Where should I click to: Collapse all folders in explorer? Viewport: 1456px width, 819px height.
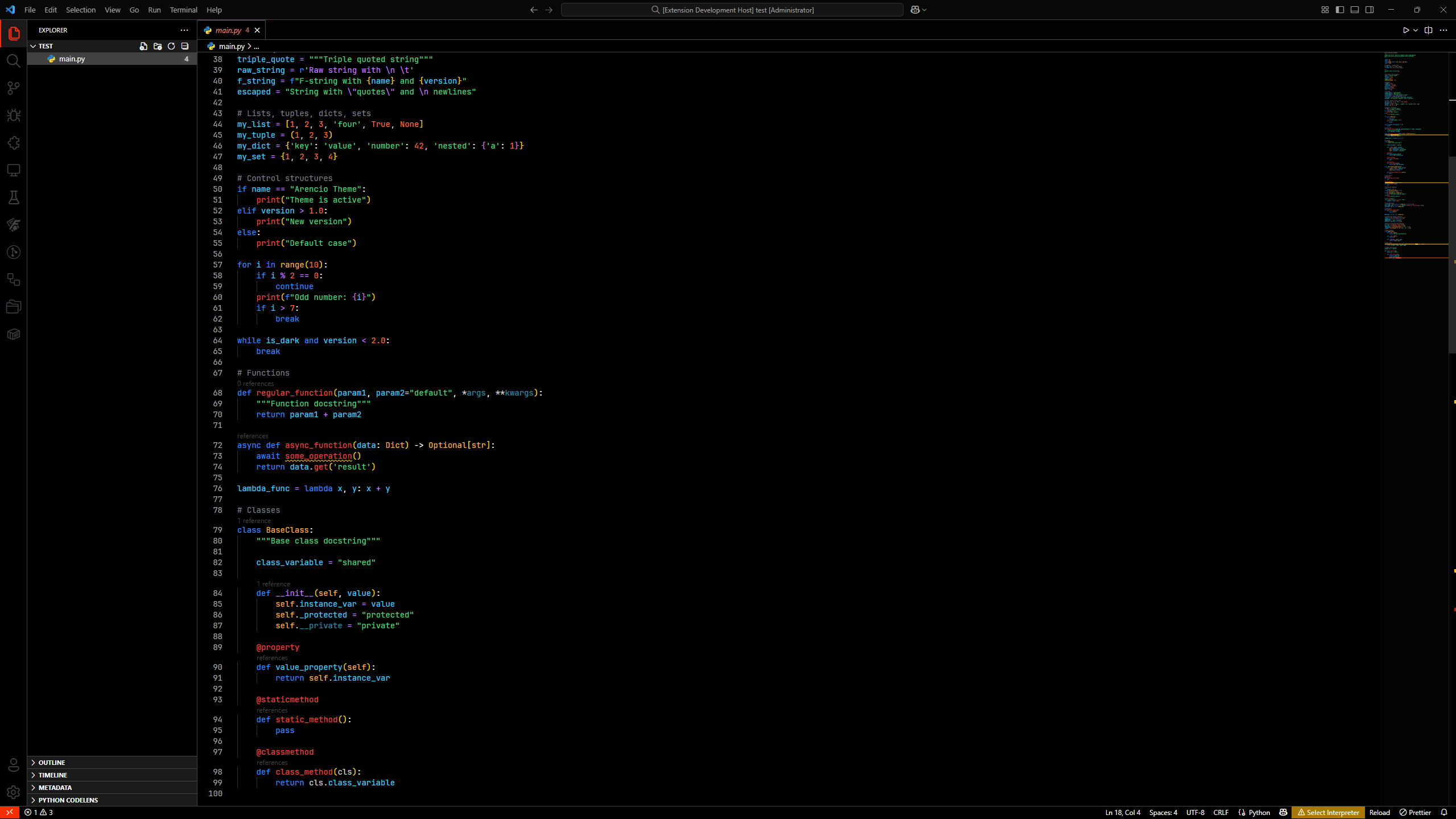[x=185, y=46]
